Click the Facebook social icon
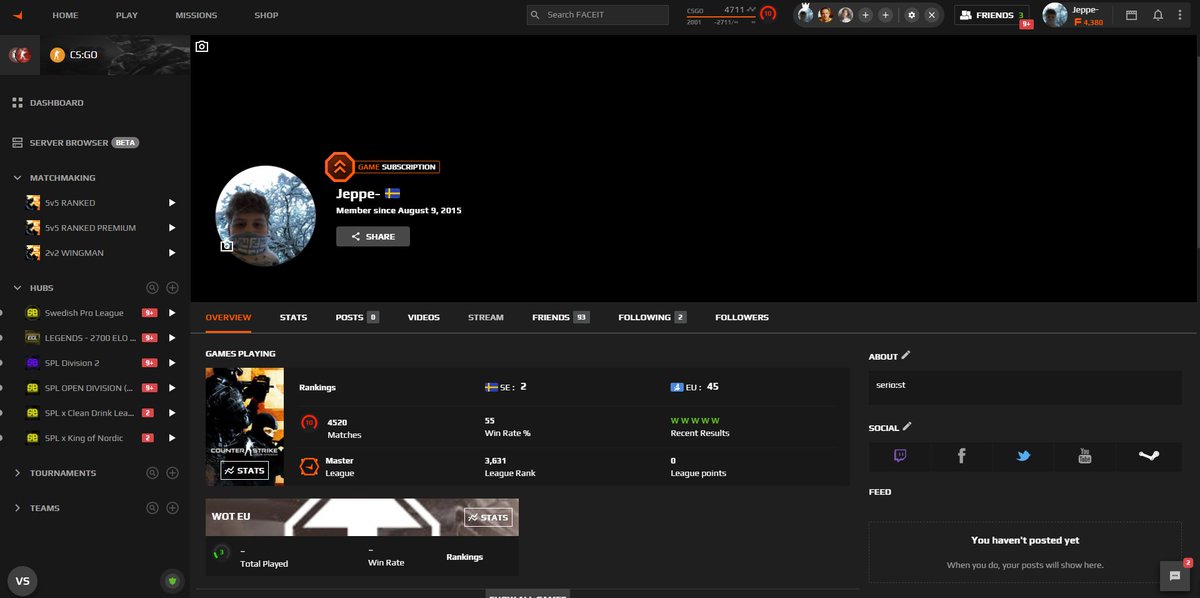The height and width of the screenshot is (598, 1200). [961, 456]
